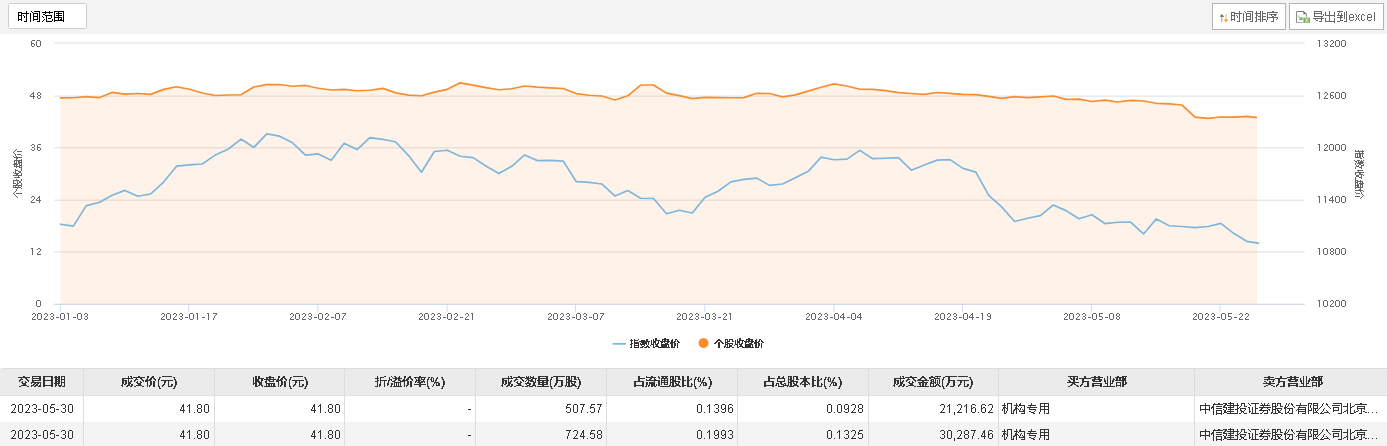Click the 占流通股比(%) column header
Screen dimensions: 1387x446
click(x=672, y=382)
